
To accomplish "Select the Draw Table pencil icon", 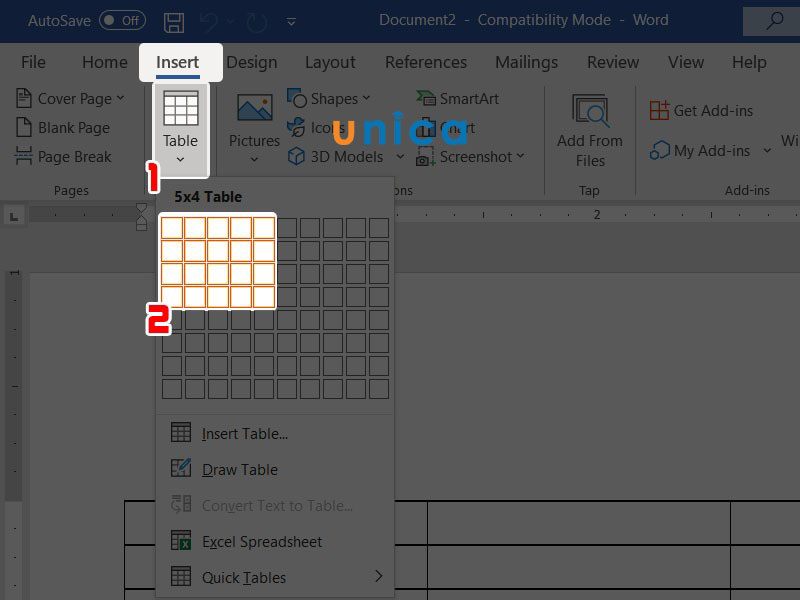I will (181, 468).
